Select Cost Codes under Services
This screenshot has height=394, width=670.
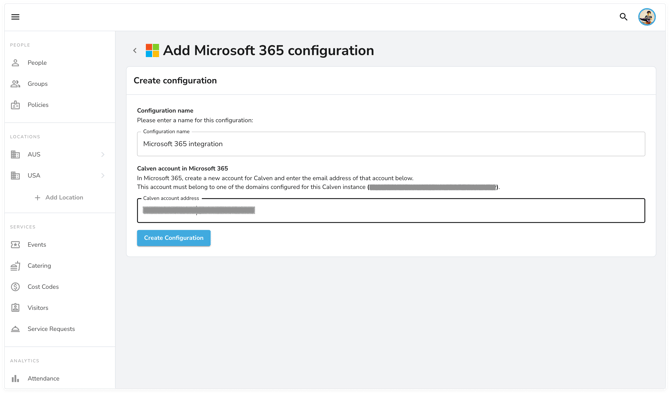(x=43, y=287)
